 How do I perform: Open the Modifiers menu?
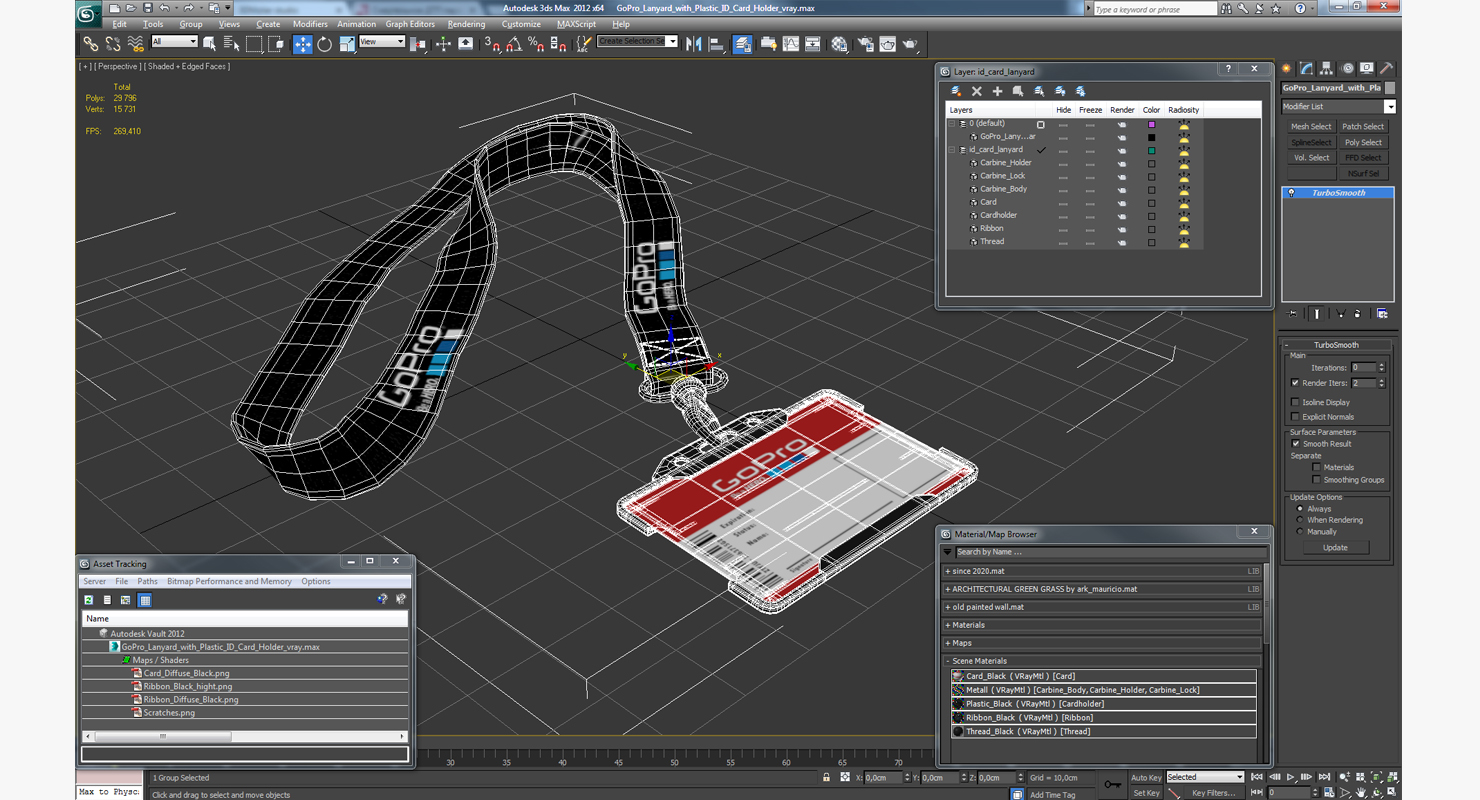(x=310, y=24)
